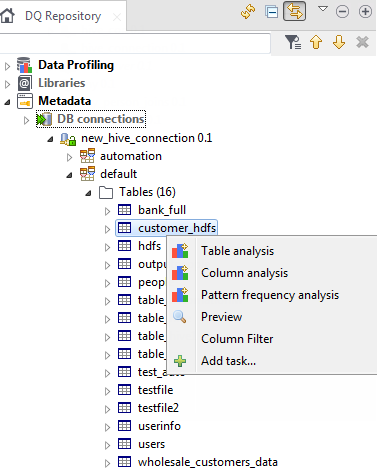Click the yellow up arrow icon
Viewport: 377px width, 469px height.
coord(316,42)
